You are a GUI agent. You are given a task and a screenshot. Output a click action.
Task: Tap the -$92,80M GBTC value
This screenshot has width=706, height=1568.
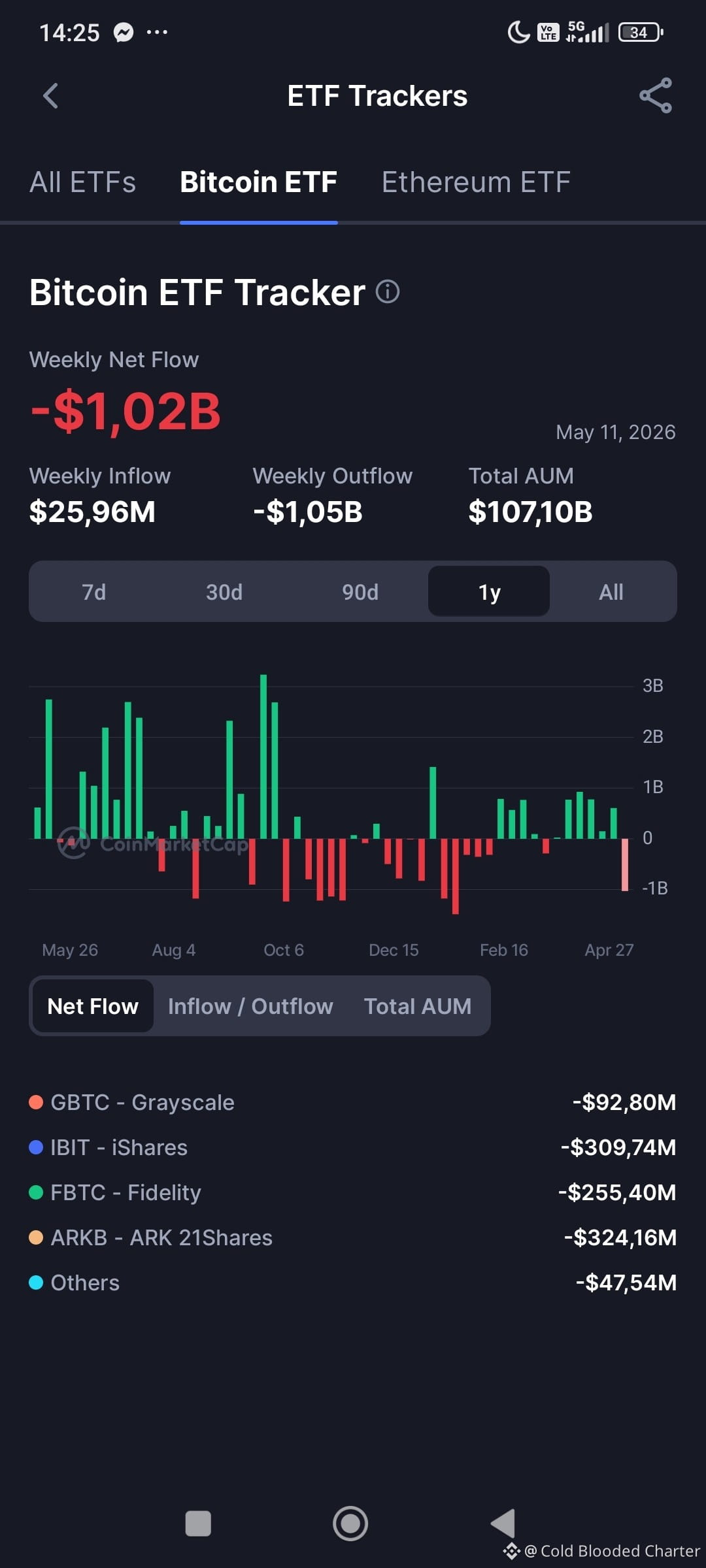coord(624,1102)
